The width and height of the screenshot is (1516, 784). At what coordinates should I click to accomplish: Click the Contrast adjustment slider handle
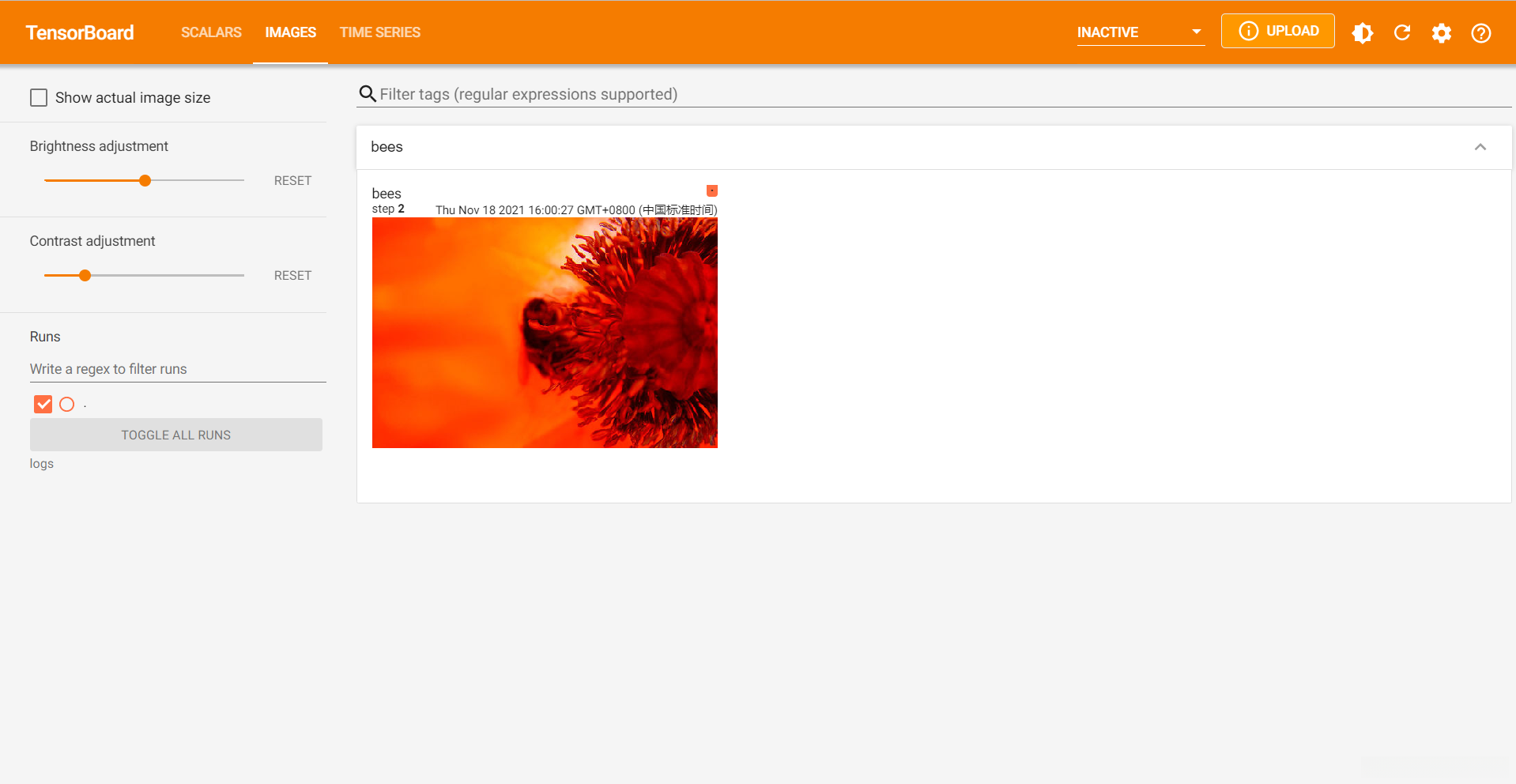tap(85, 276)
